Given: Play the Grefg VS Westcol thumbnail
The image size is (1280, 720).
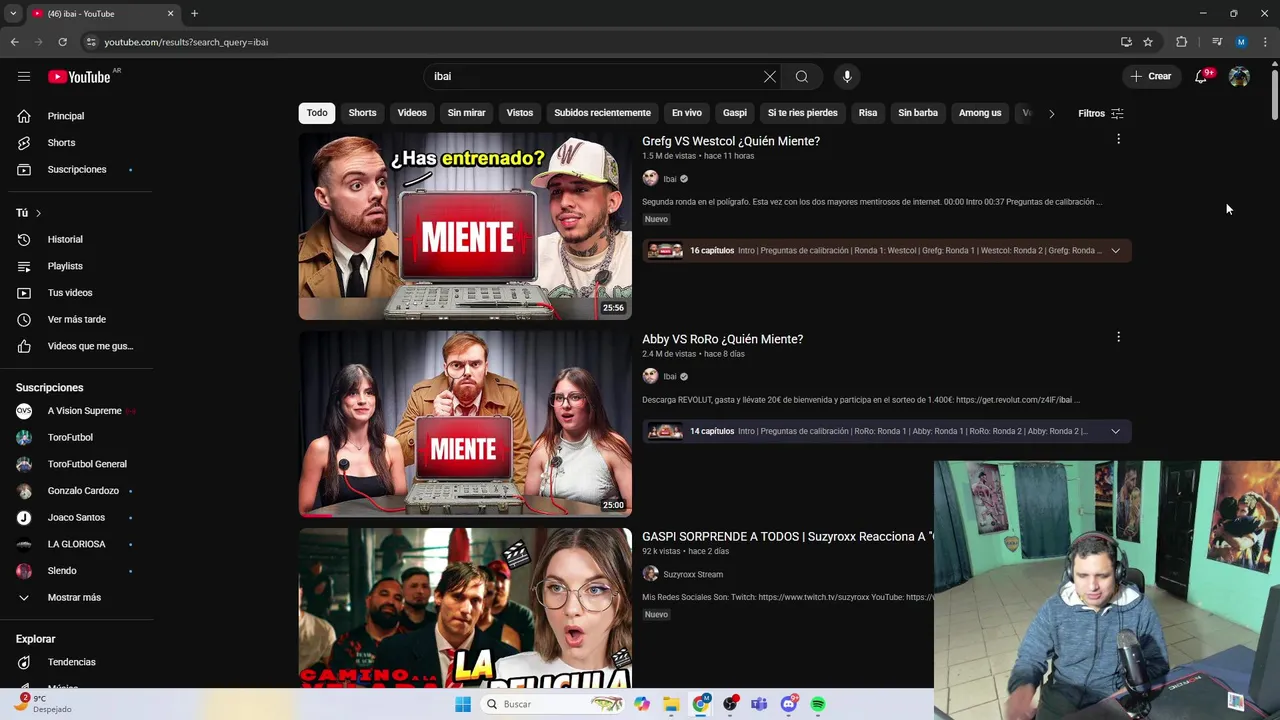Looking at the screenshot, I should pyautogui.click(x=465, y=226).
